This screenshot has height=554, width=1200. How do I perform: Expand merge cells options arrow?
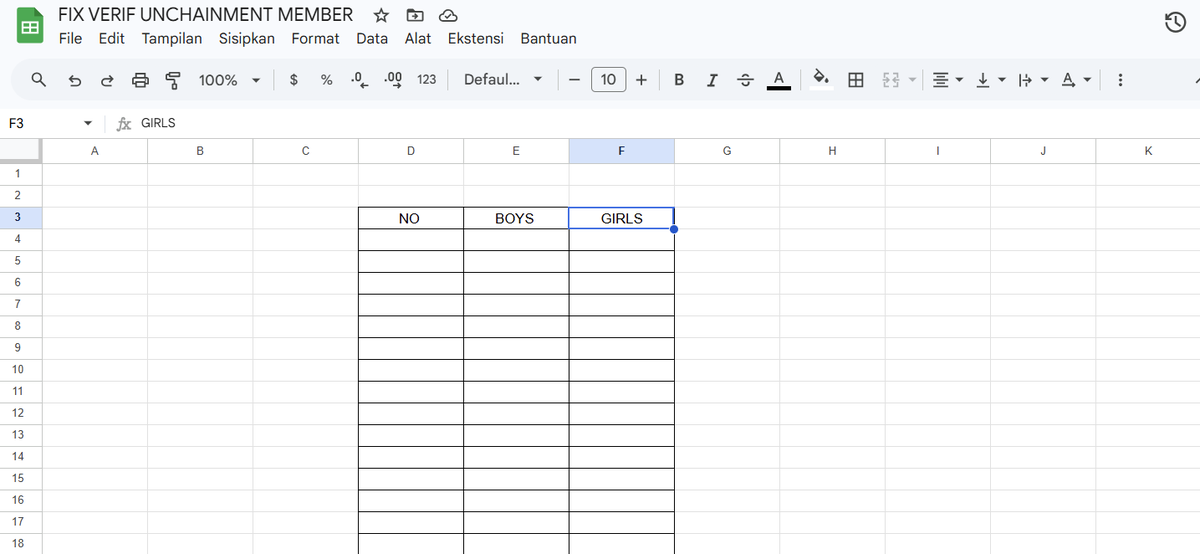[x=912, y=79]
